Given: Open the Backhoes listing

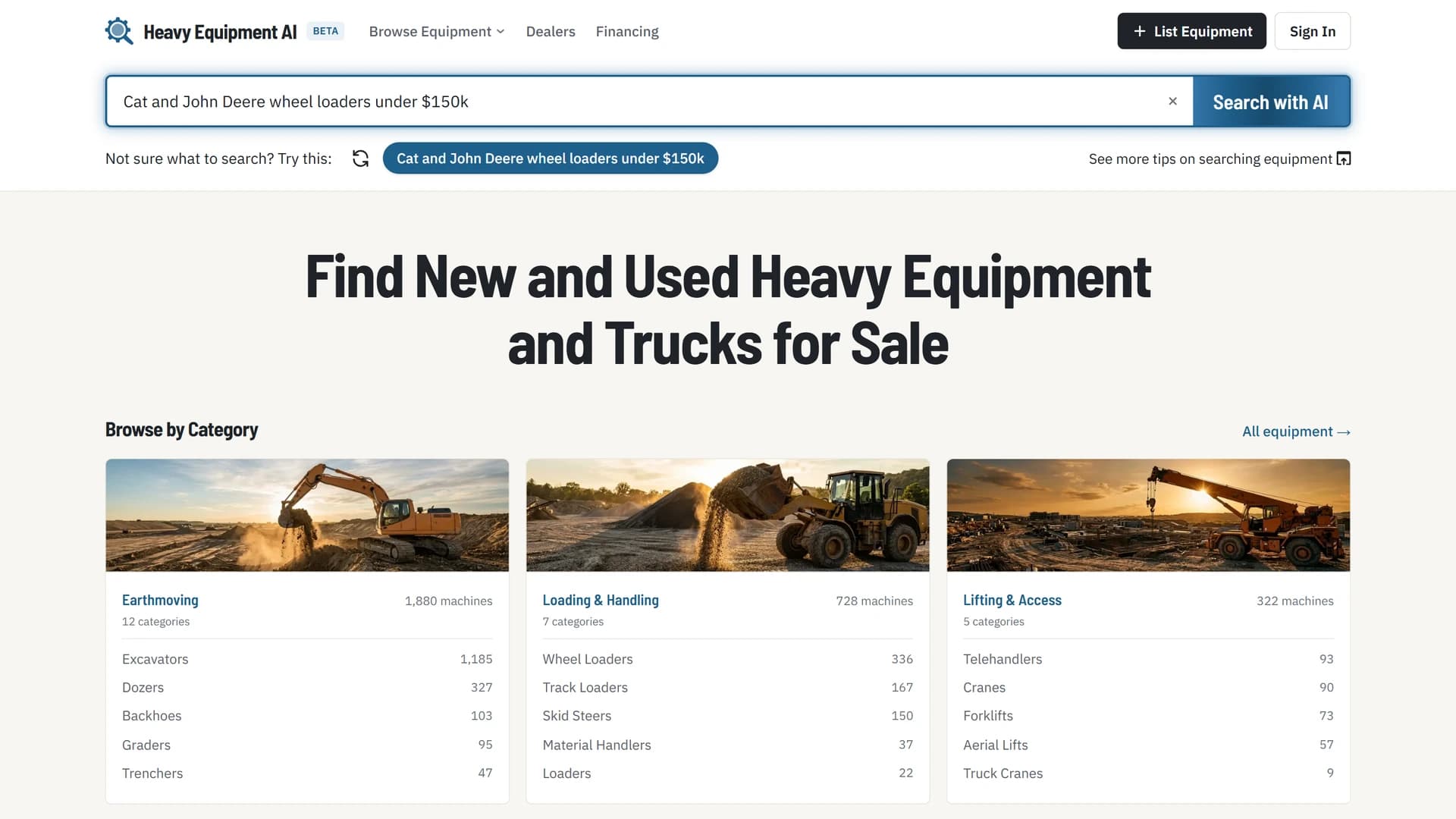Looking at the screenshot, I should coord(307,715).
